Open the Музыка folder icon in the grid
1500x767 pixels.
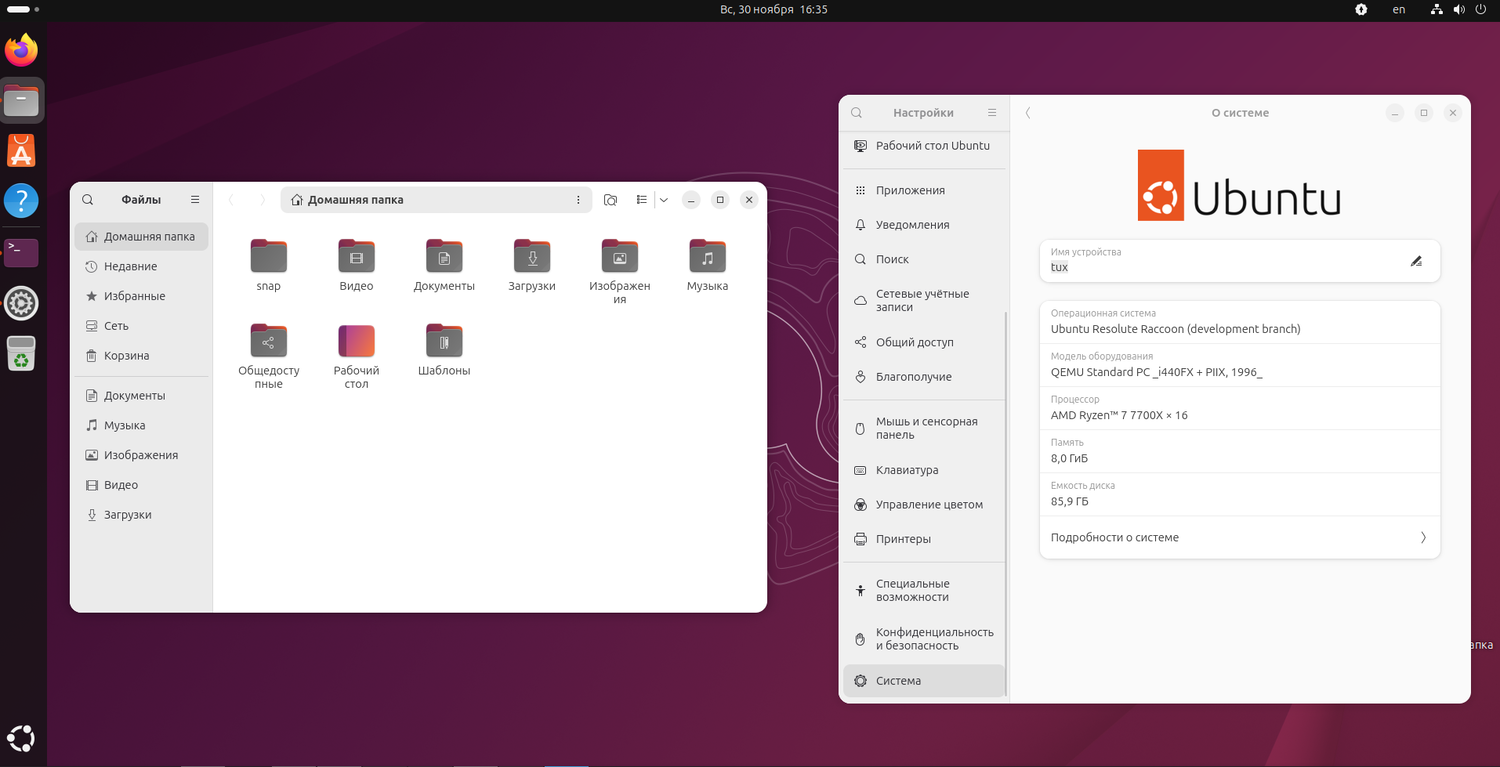[708, 256]
